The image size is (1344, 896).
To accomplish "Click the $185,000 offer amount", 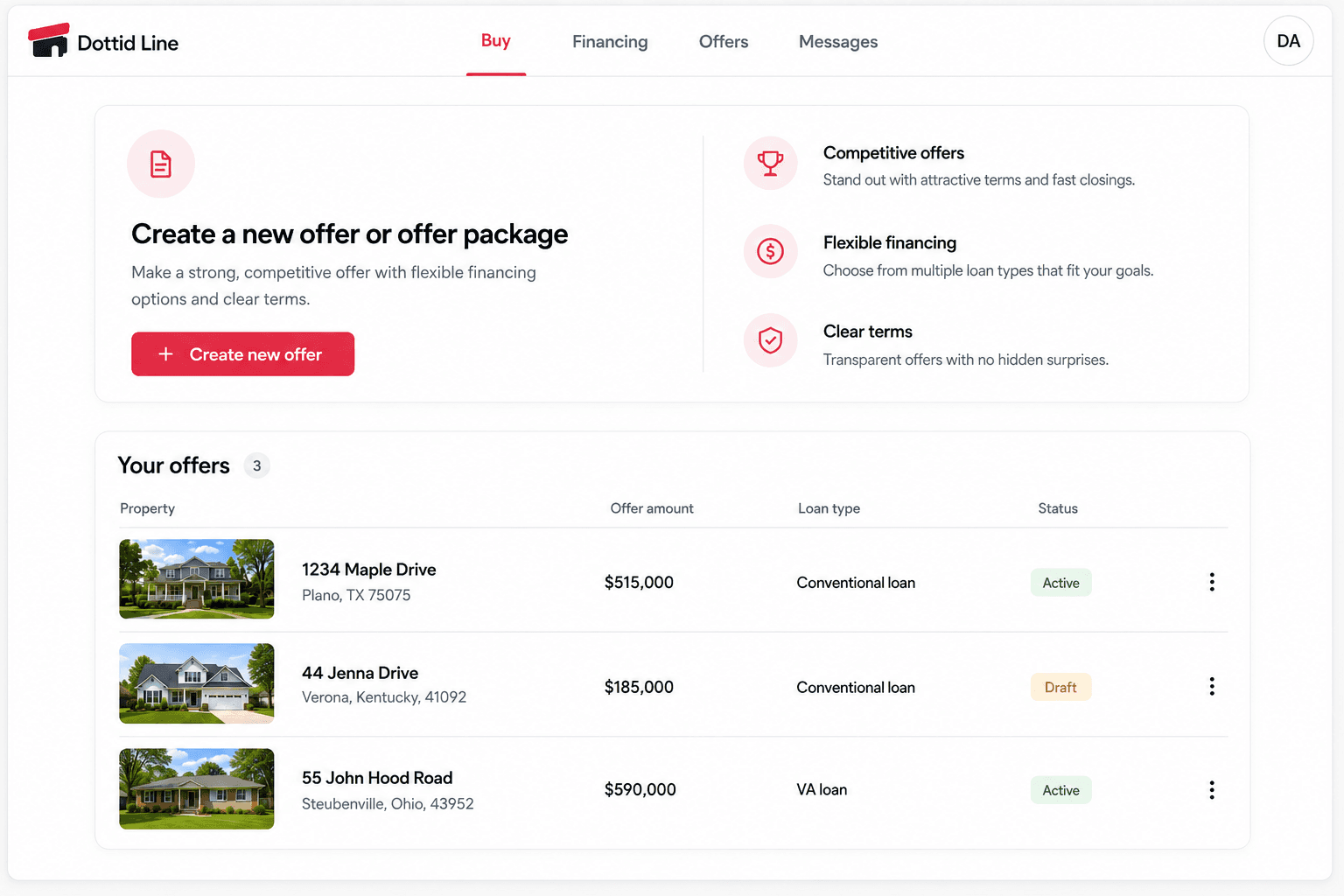I will 639,688.
